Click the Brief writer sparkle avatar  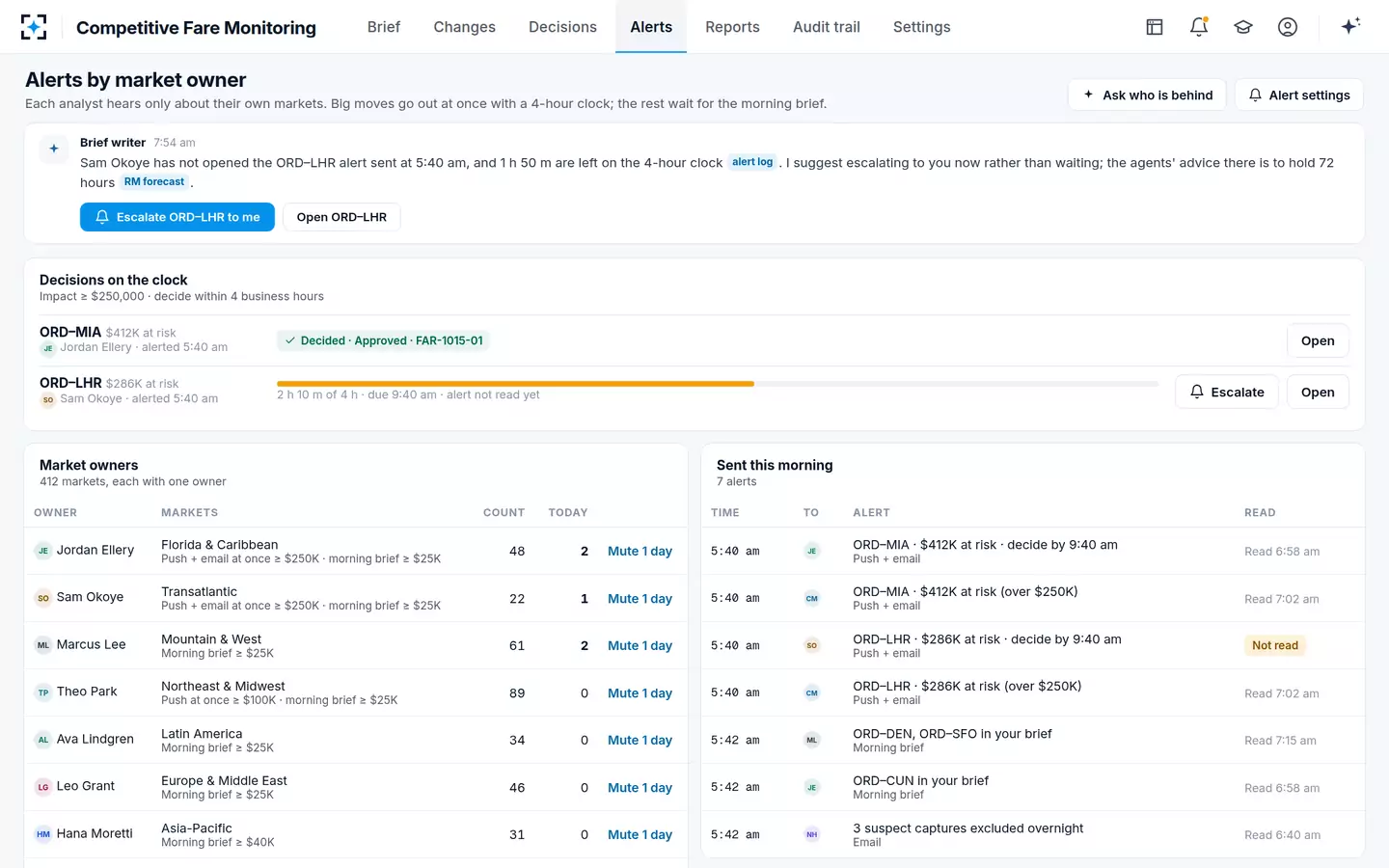(54, 149)
